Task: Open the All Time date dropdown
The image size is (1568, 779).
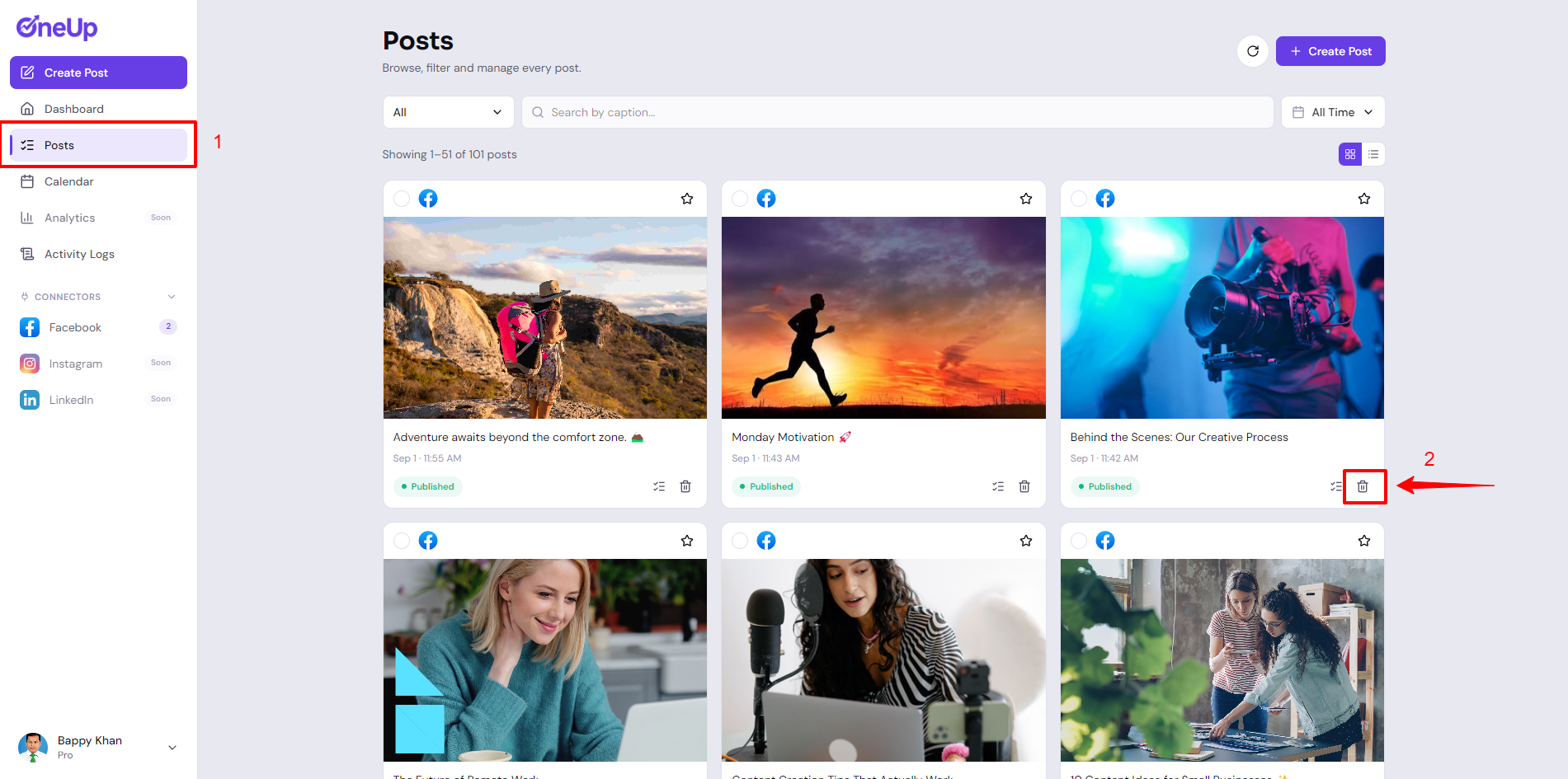Action: point(1333,112)
